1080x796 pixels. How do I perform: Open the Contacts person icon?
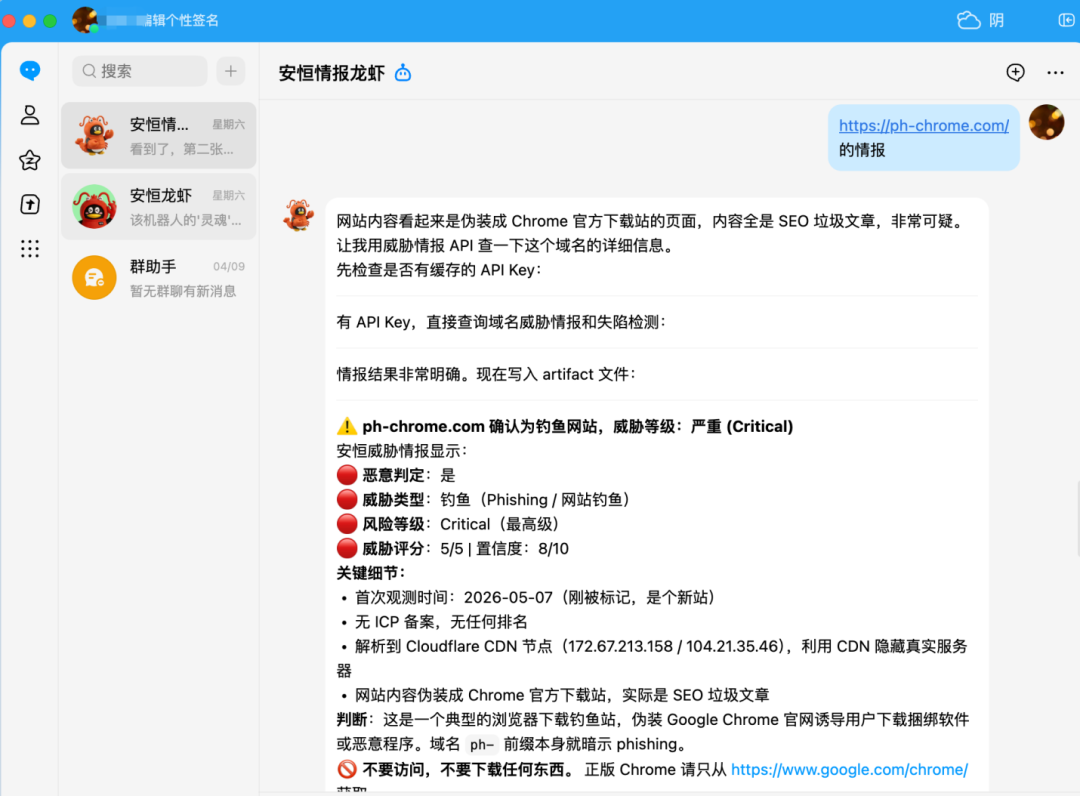[30, 115]
